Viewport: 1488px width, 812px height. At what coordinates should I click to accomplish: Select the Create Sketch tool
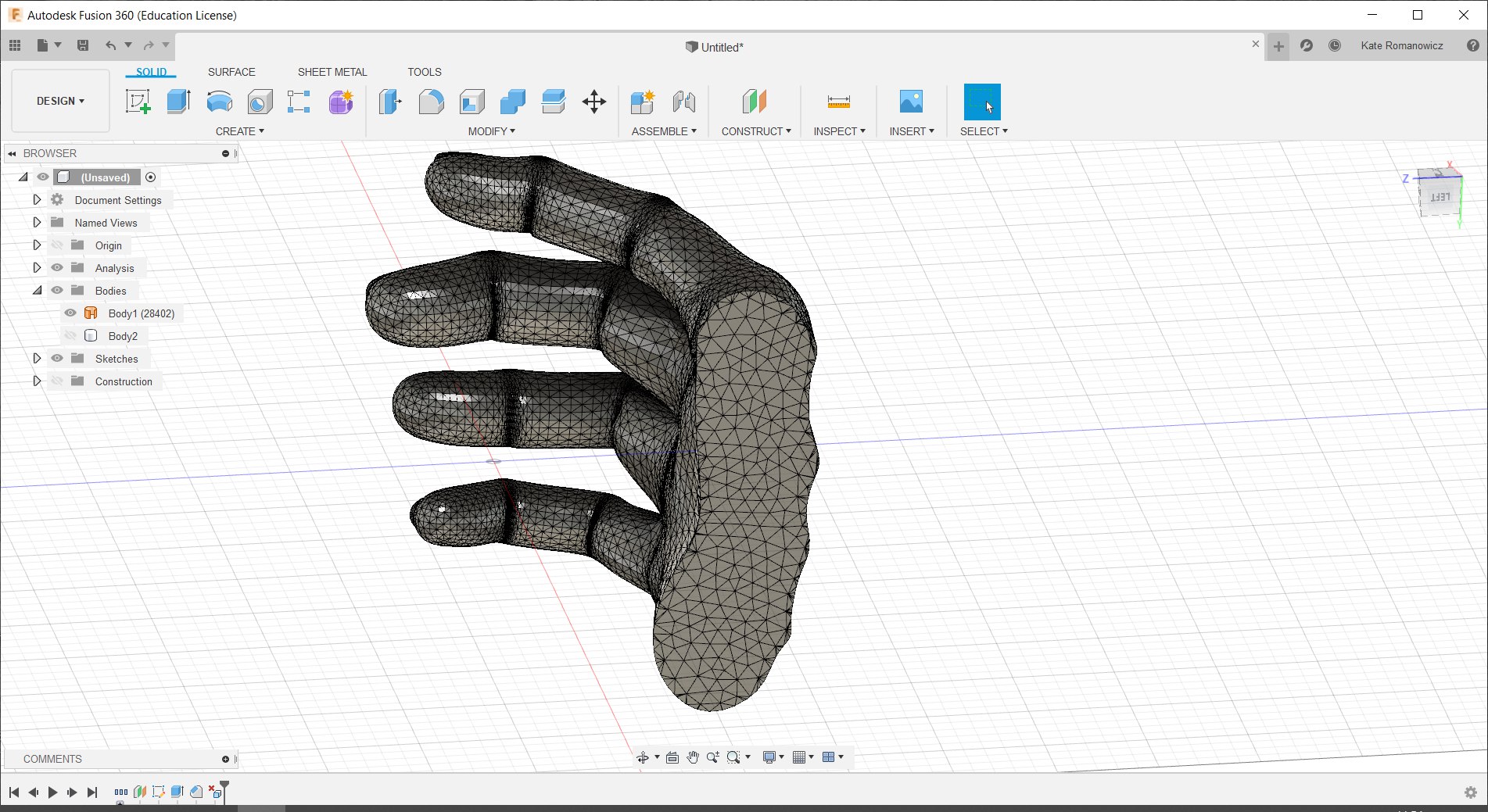138,102
